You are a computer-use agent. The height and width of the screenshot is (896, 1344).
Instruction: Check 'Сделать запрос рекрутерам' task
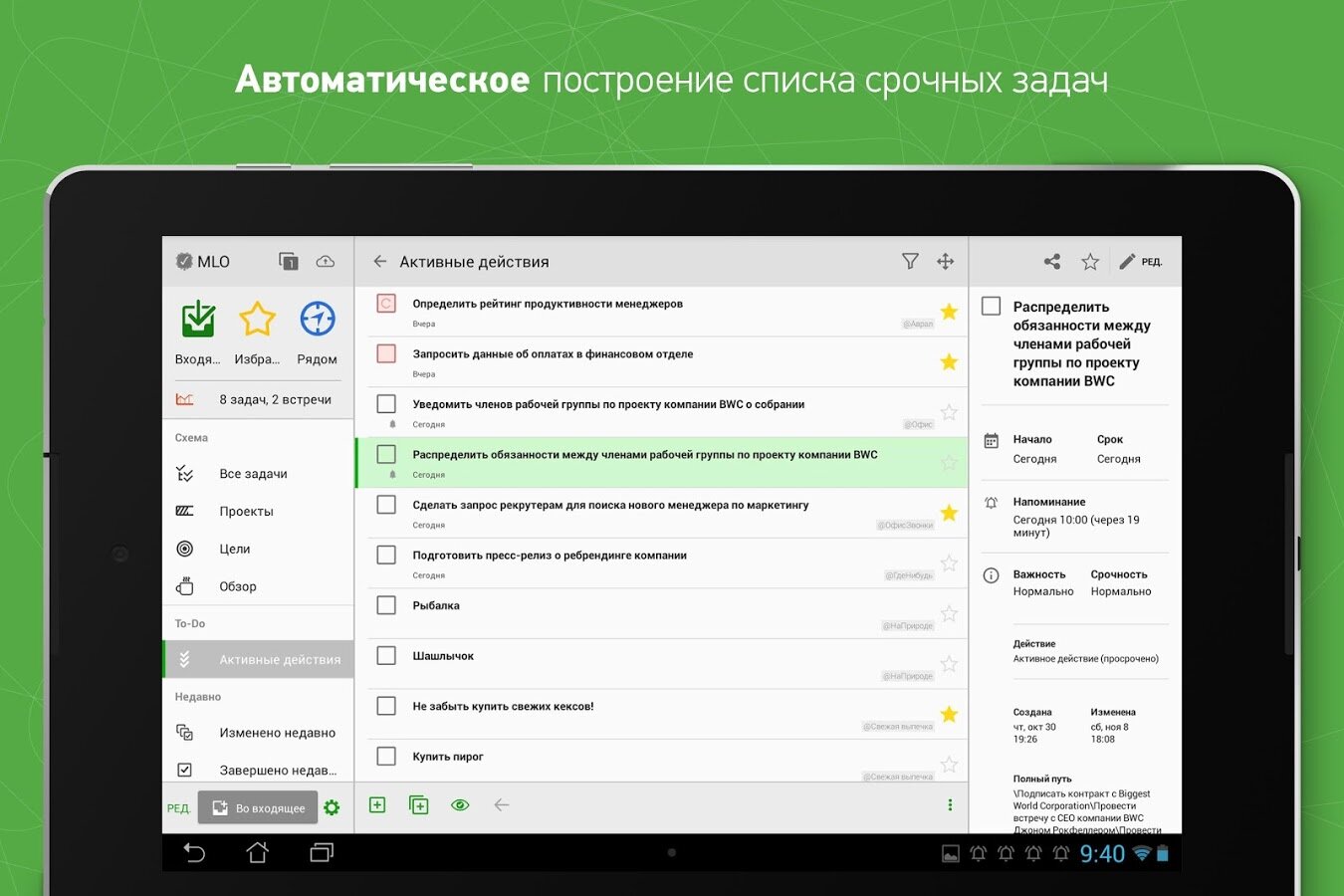pos(386,505)
